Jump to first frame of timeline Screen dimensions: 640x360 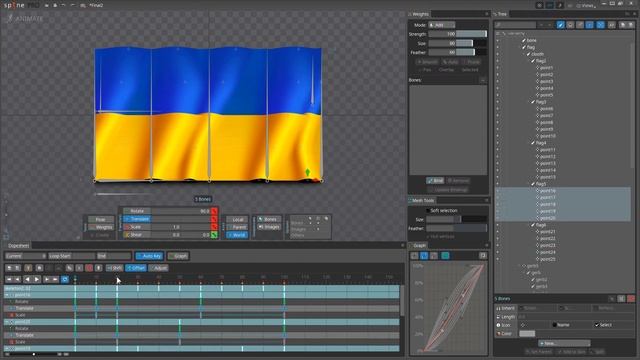click(x=9, y=279)
